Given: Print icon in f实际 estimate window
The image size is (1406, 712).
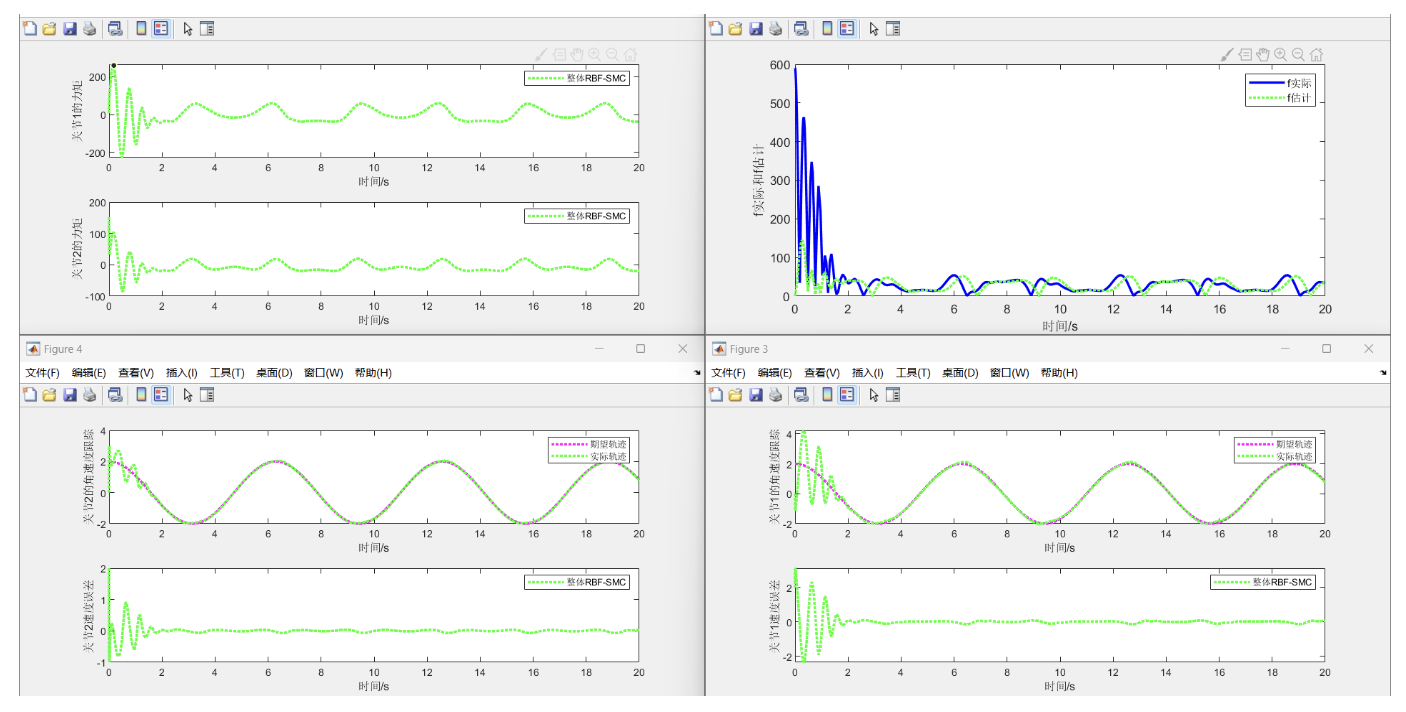Looking at the screenshot, I should 775,29.
